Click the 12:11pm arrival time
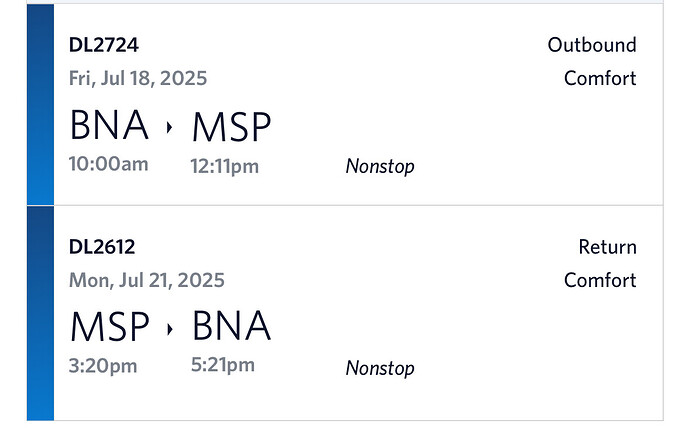Viewport: 690px width, 441px height. click(224, 166)
